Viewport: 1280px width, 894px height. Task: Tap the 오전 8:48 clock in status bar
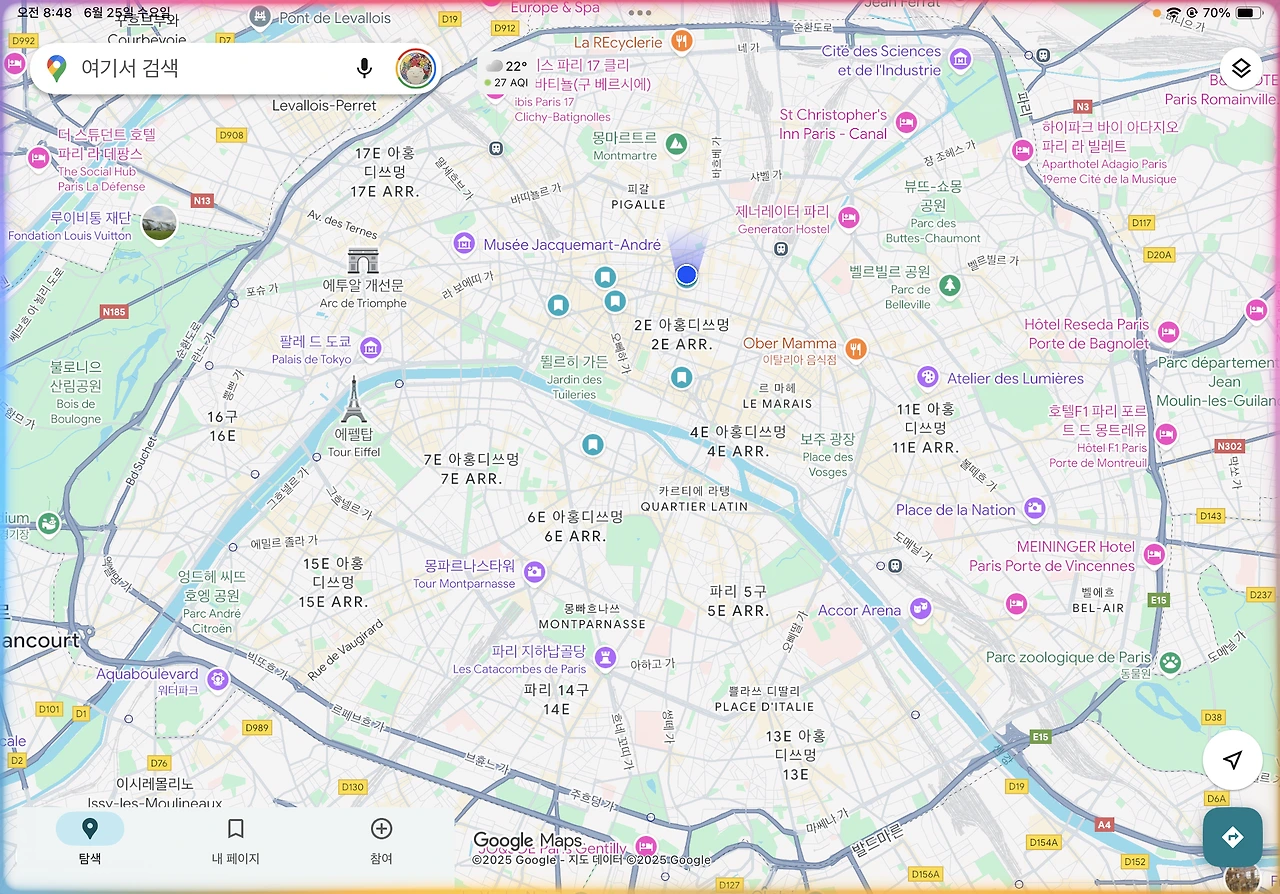(x=45, y=13)
